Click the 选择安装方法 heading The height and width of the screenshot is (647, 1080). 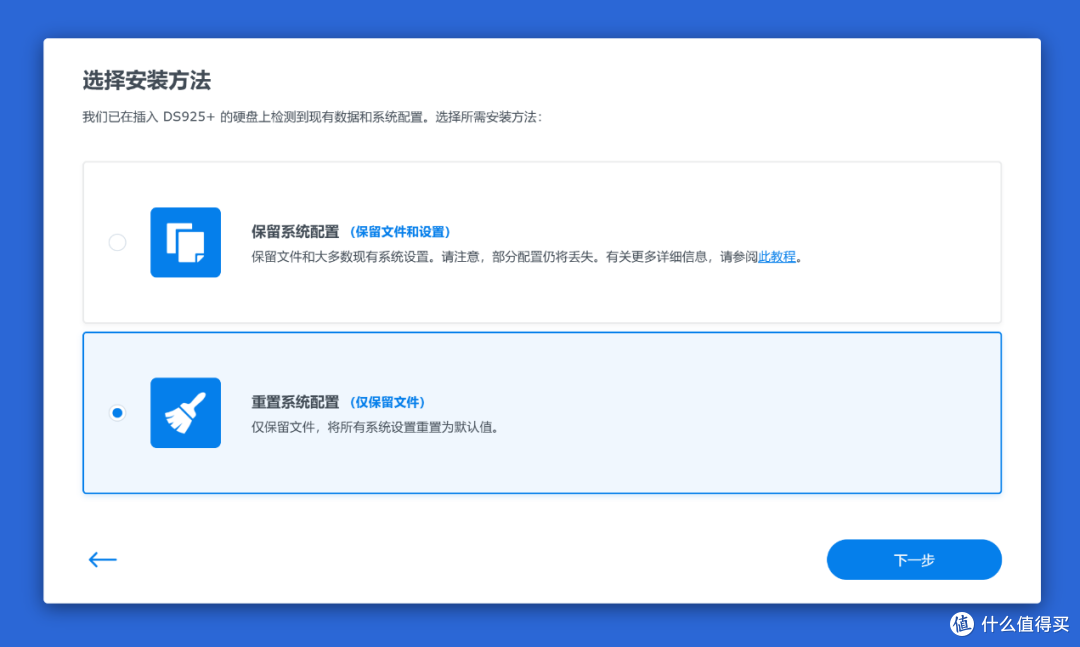[147, 81]
